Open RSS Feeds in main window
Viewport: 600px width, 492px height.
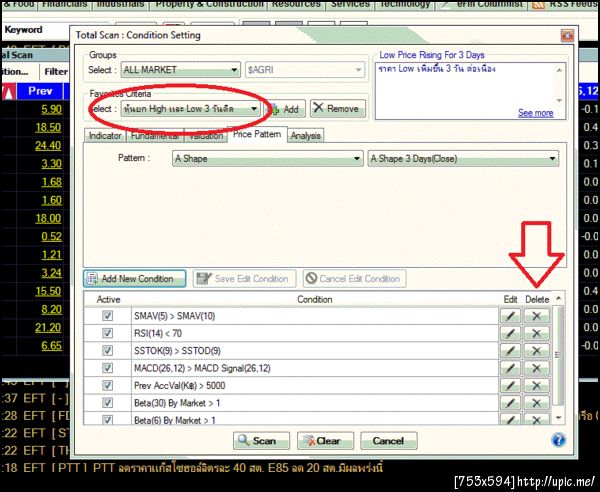[x=563, y=4]
